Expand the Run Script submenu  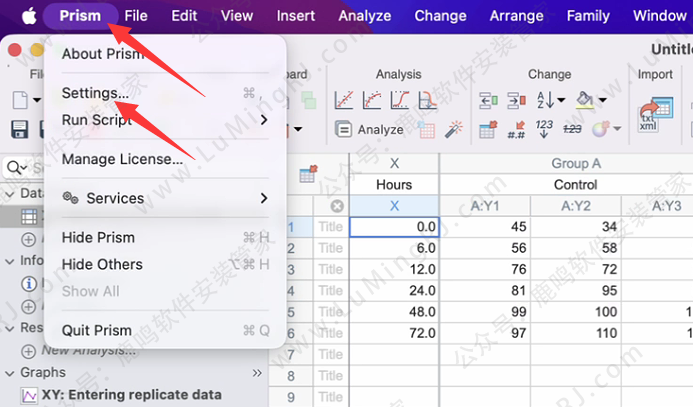pyautogui.click(x=264, y=119)
